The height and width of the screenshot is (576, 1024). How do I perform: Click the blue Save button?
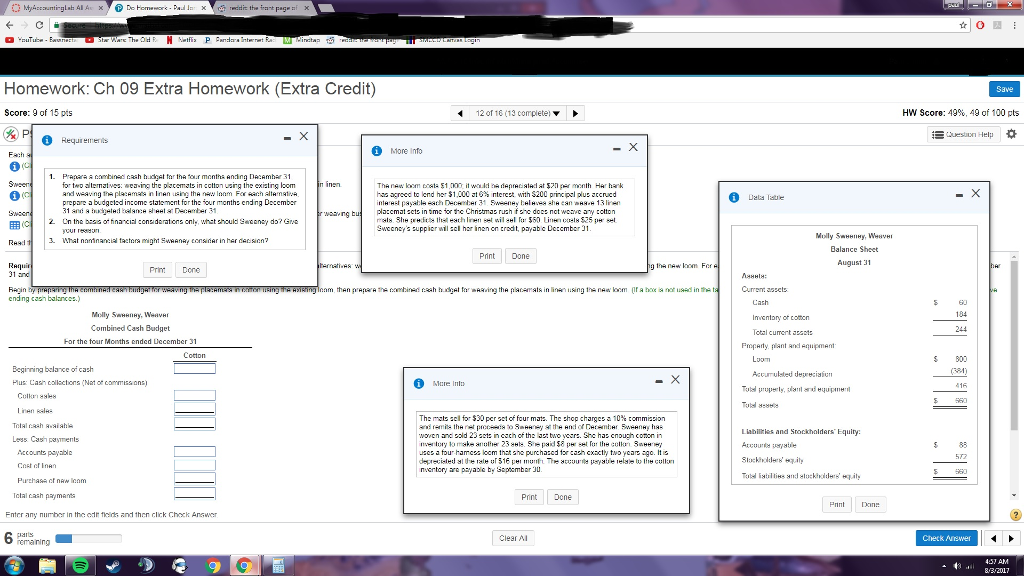(1004, 89)
